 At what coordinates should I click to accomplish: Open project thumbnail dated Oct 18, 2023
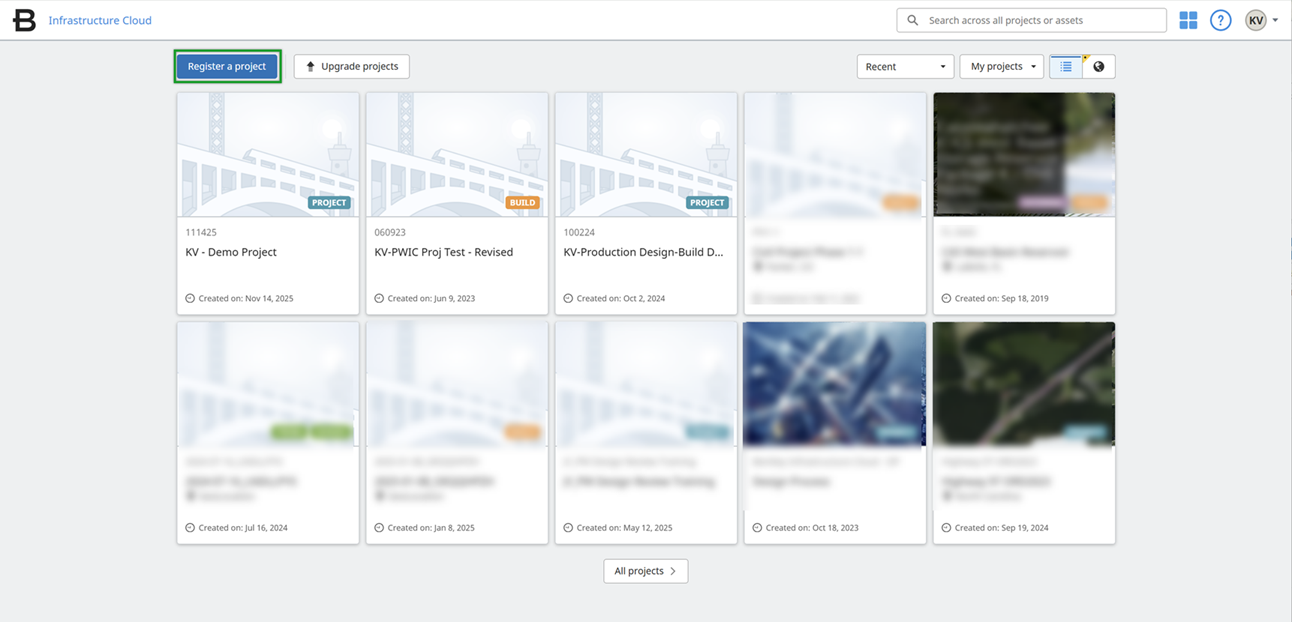click(835, 383)
